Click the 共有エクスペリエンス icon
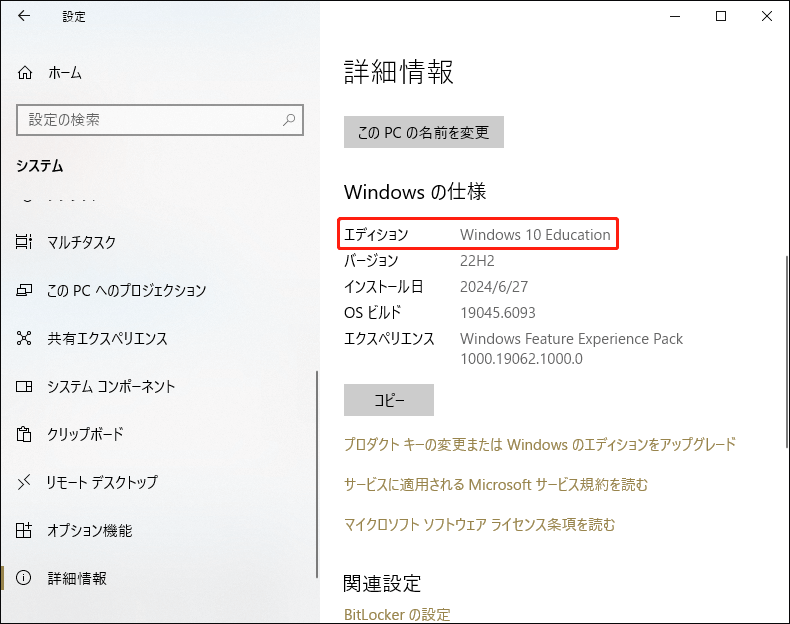The height and width of the screenshot is (624, 790). pos(24,338)
